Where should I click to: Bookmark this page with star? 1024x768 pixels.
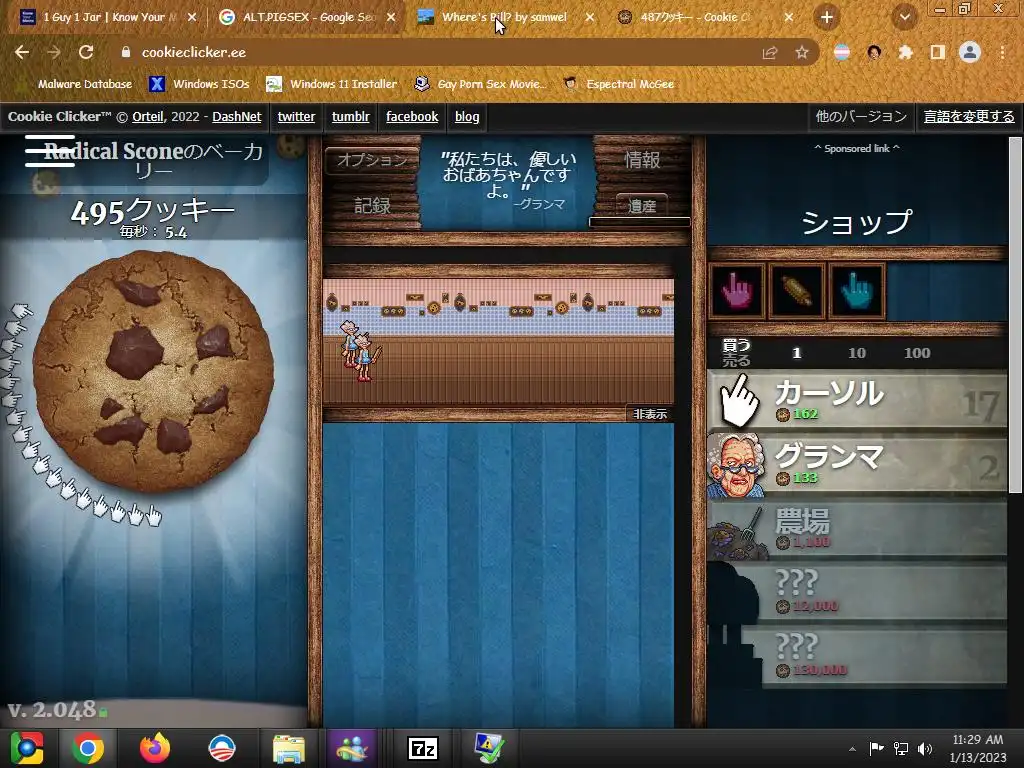pyautogui.click(x=802, y=53)
